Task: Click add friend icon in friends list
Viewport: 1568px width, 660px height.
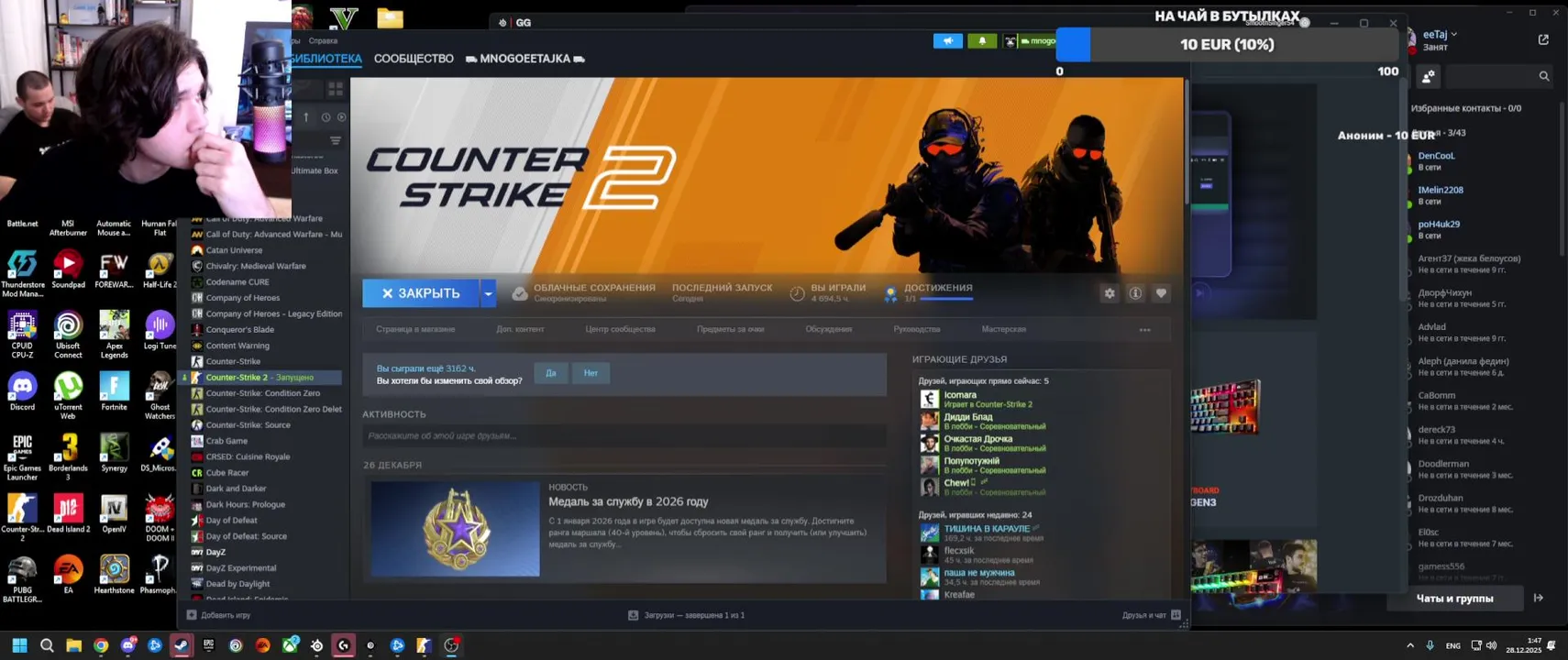Action: coord(1429,77)
